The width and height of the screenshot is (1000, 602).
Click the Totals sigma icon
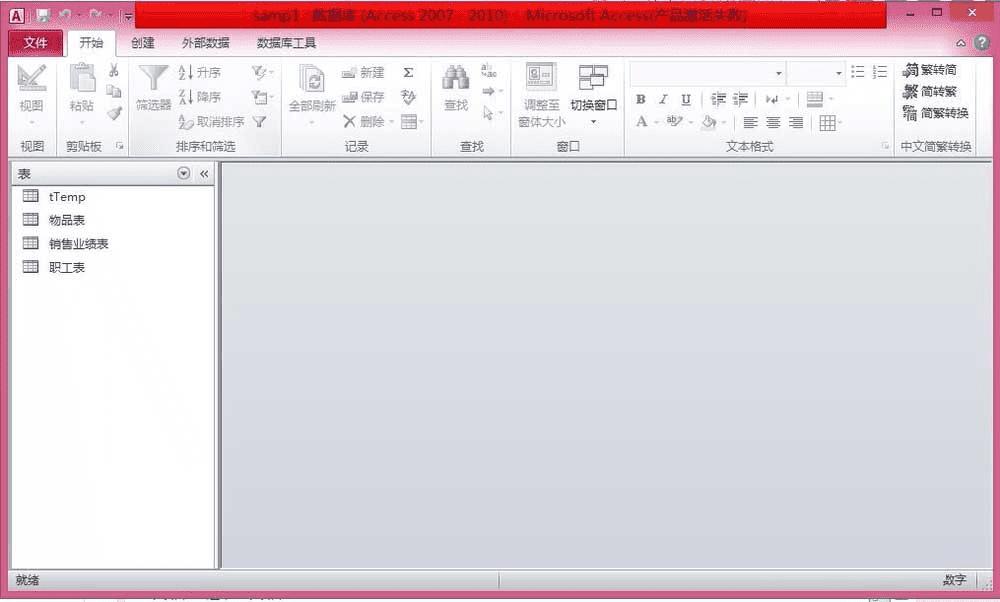[409, 73]
